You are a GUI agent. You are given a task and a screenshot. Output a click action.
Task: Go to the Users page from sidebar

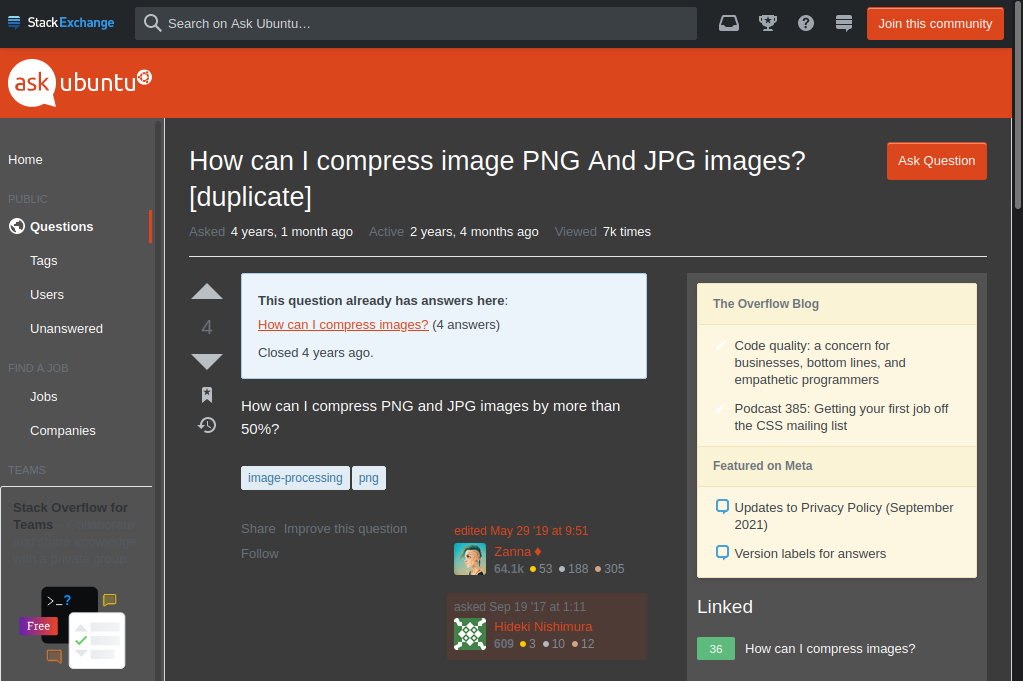(46, 294)
